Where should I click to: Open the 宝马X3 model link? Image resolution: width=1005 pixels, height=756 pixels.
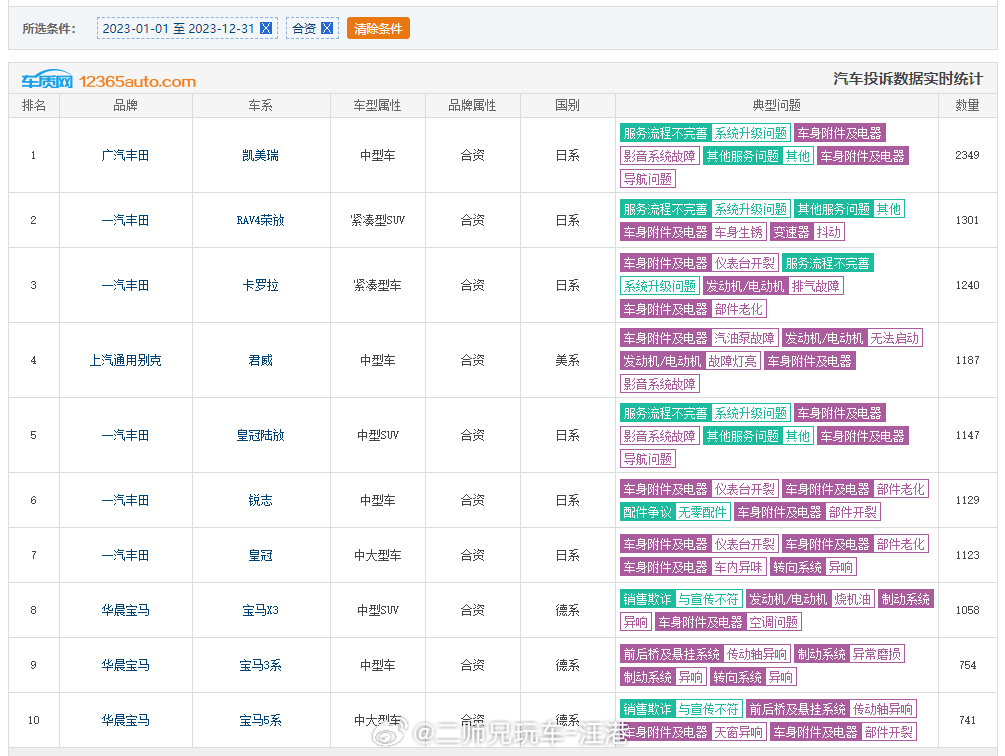(260, 610)
